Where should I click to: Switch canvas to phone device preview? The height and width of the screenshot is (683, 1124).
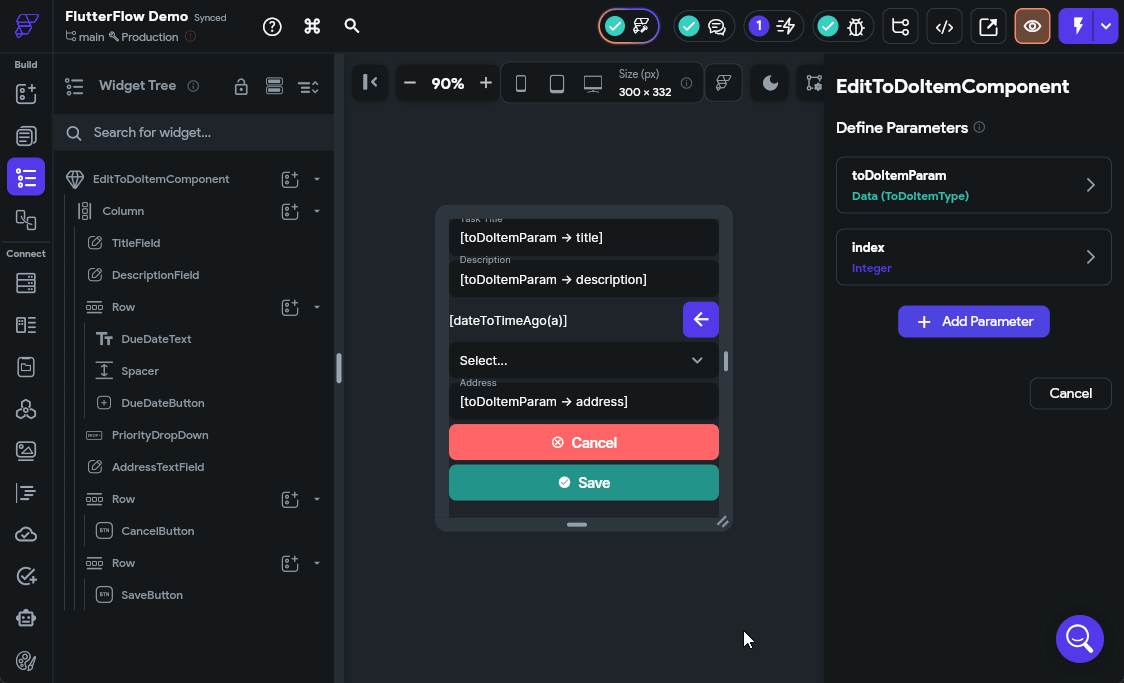[x=521, y=84]
